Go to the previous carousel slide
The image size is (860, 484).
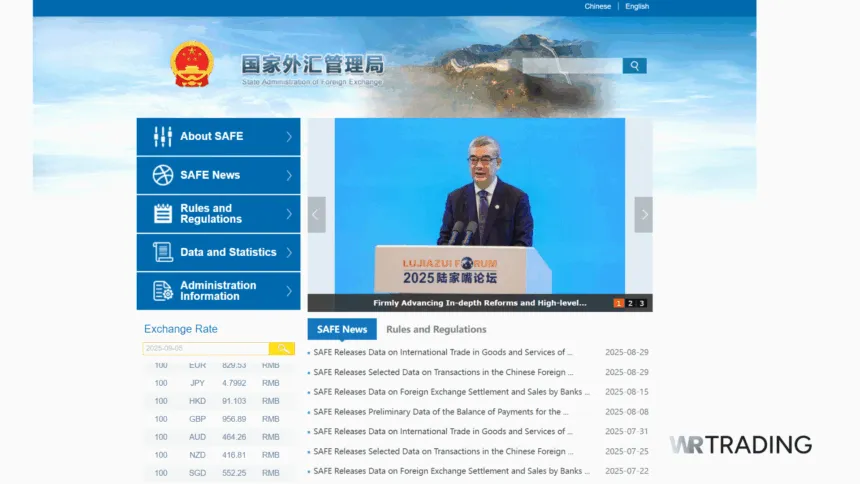(317, 215)
